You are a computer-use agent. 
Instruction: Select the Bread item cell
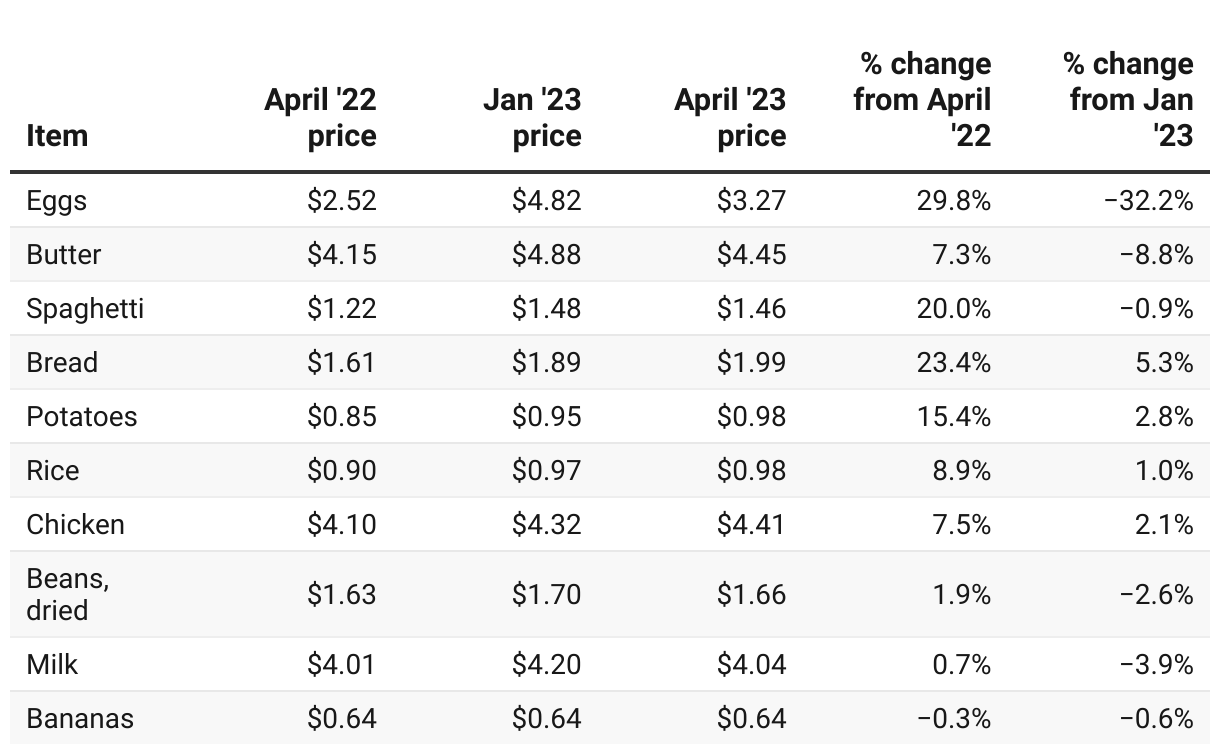click(x=62, y=363)
